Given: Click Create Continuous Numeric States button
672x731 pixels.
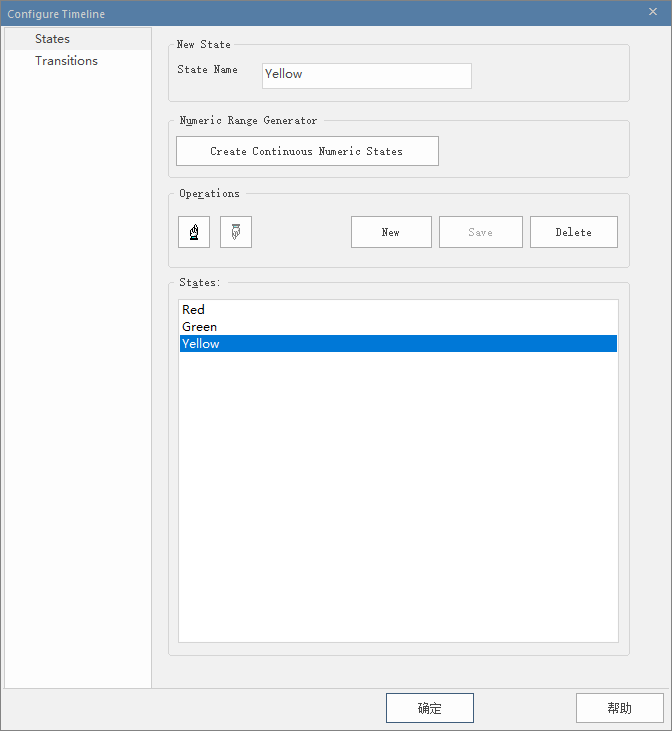Looking at the screenshot, I should (307, 151).
